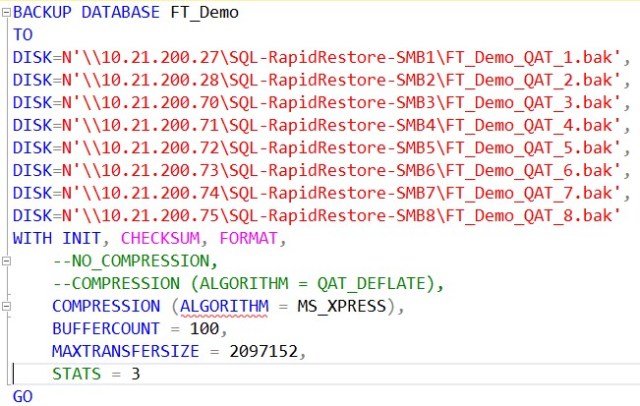Viewport: 640px width, 406px height.
Task: Click the path ending FT_Demo_QAT_2.bak
Action: [x=341, y=80]
